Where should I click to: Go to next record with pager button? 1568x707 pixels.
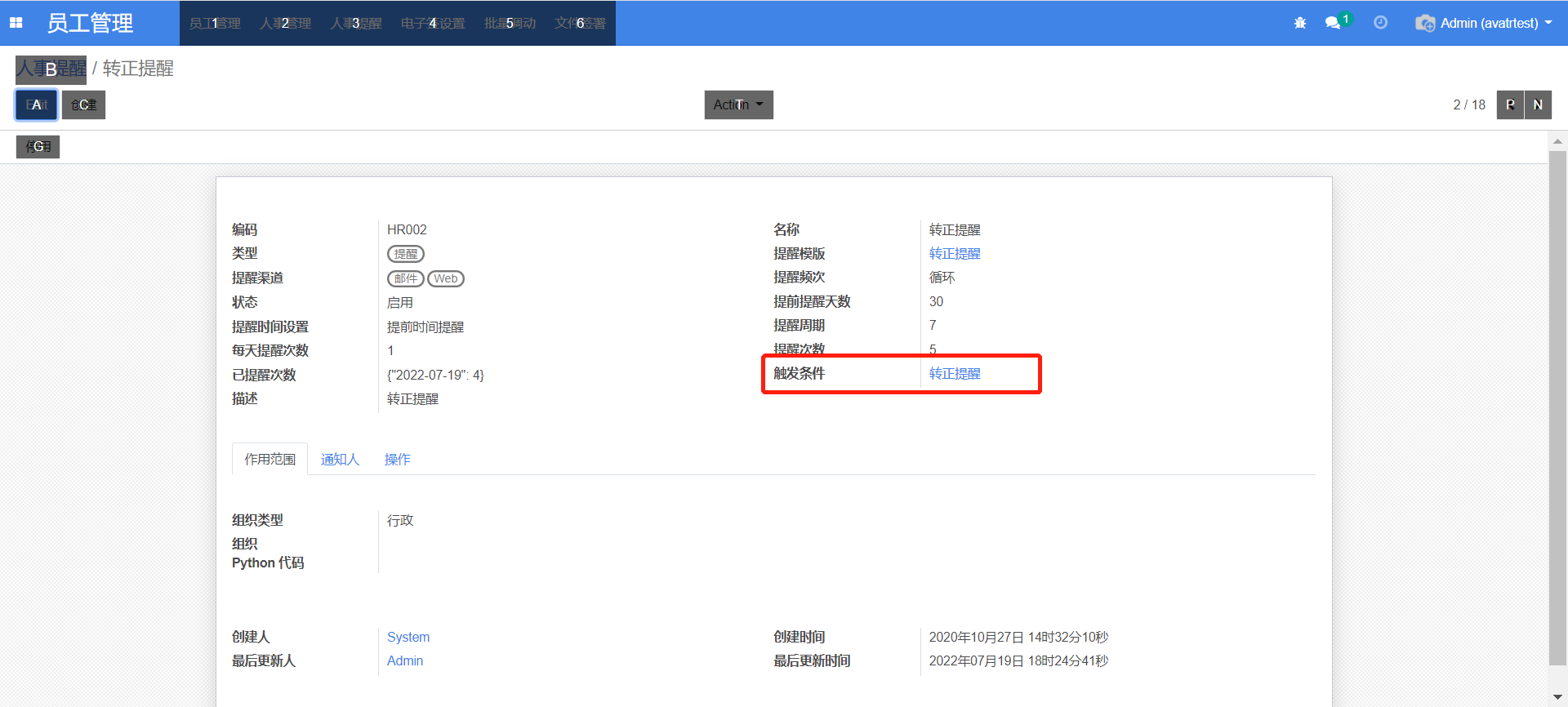pyautogui.click(x=1538, y=104)
